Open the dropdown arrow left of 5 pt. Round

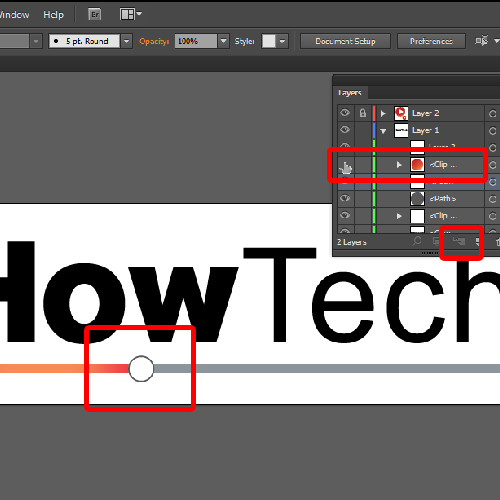point(36,41)
